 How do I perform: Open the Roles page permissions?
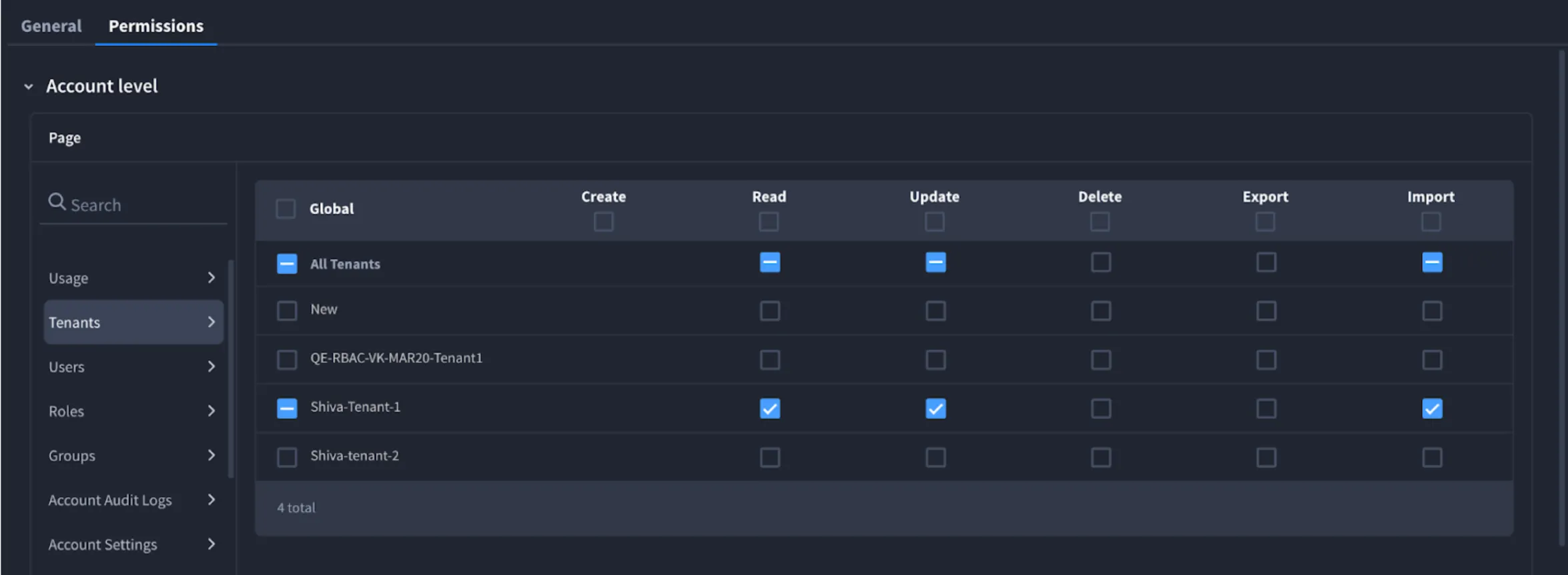pos(133,411)
